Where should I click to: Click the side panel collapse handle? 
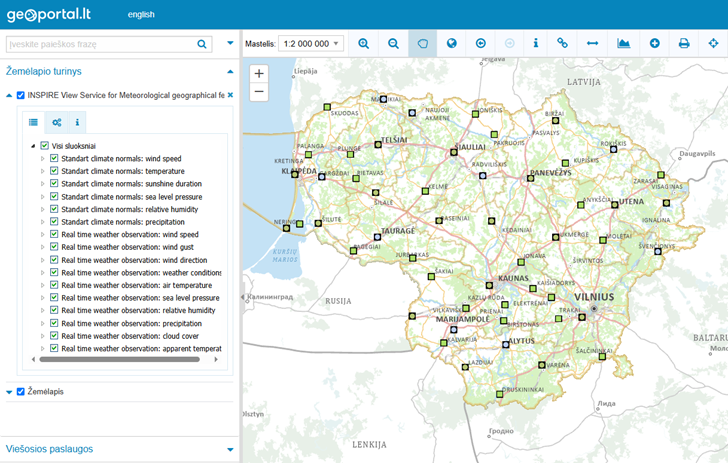pos(242,296)
